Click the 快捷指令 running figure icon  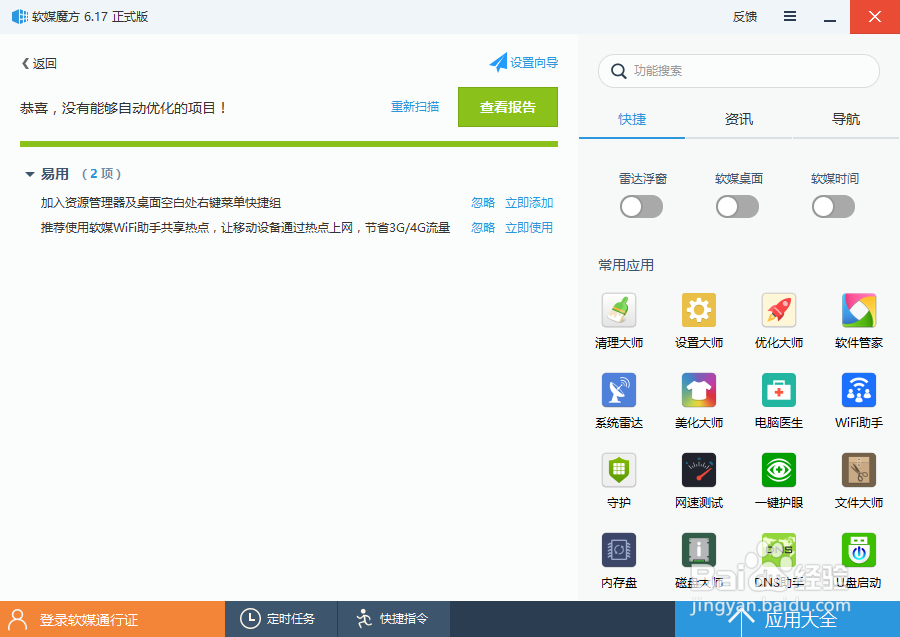[x=364, y=619]
